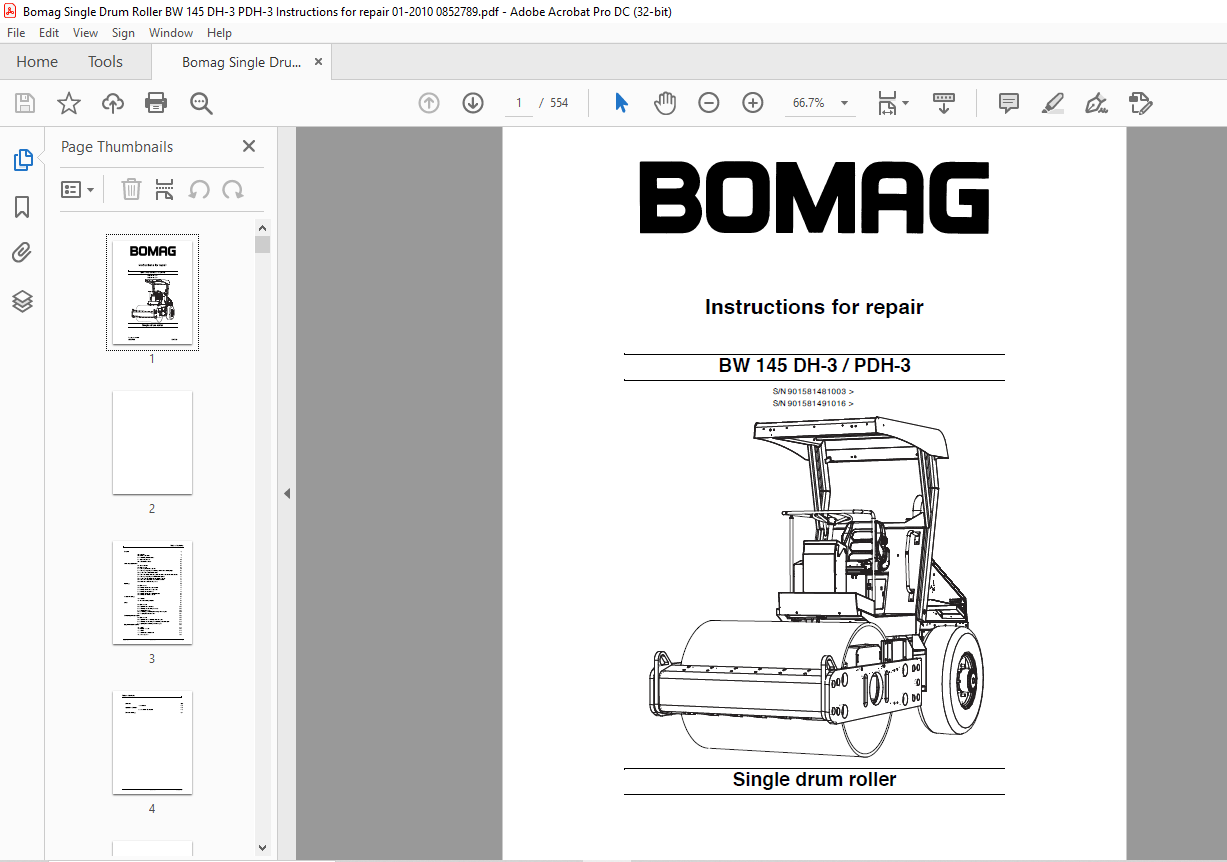The image size is (1227, 862).
Task: Open Page Thumbnails pane in the sidebar
Action: click(x=22, y=160)
